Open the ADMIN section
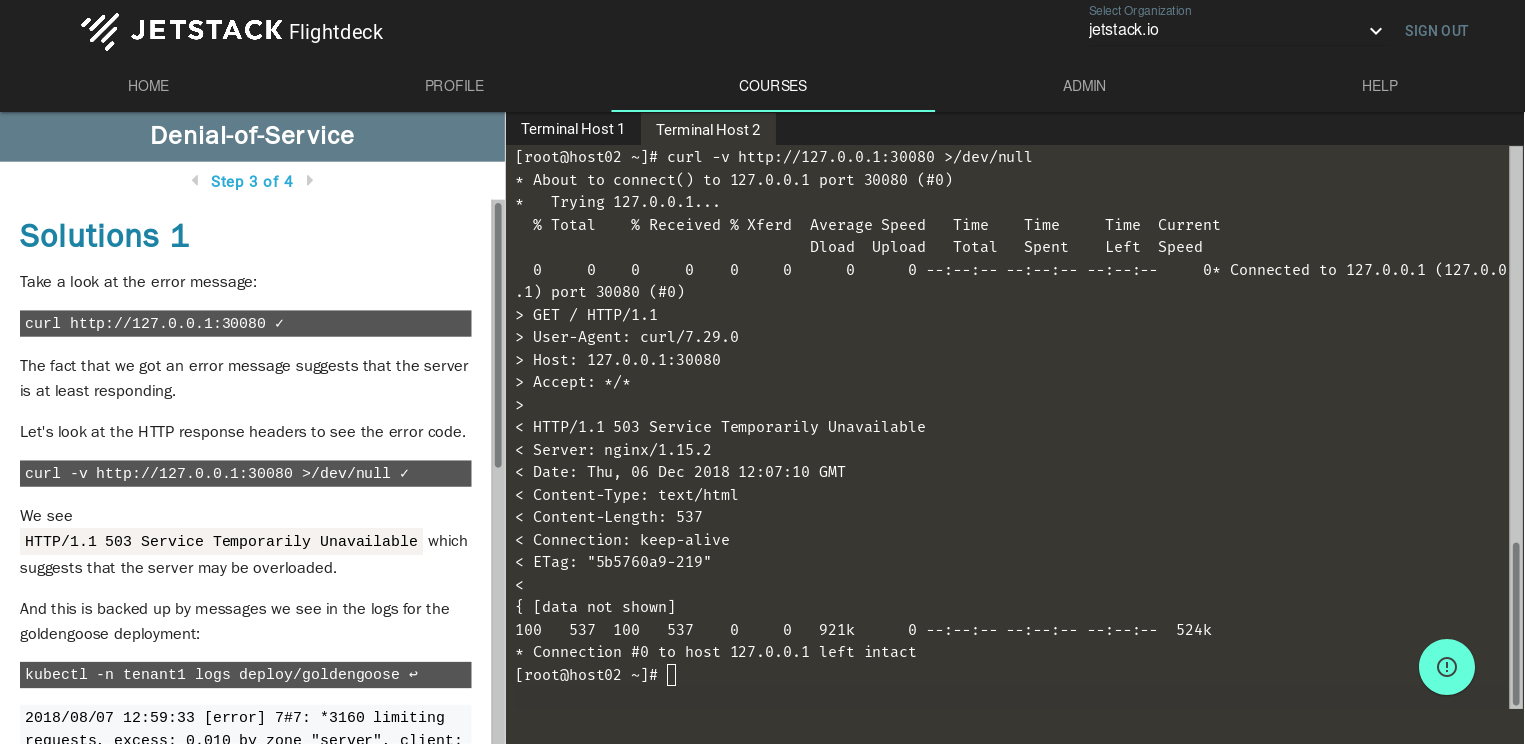The image size is (1525, 745). click(x=1084, y=86)
